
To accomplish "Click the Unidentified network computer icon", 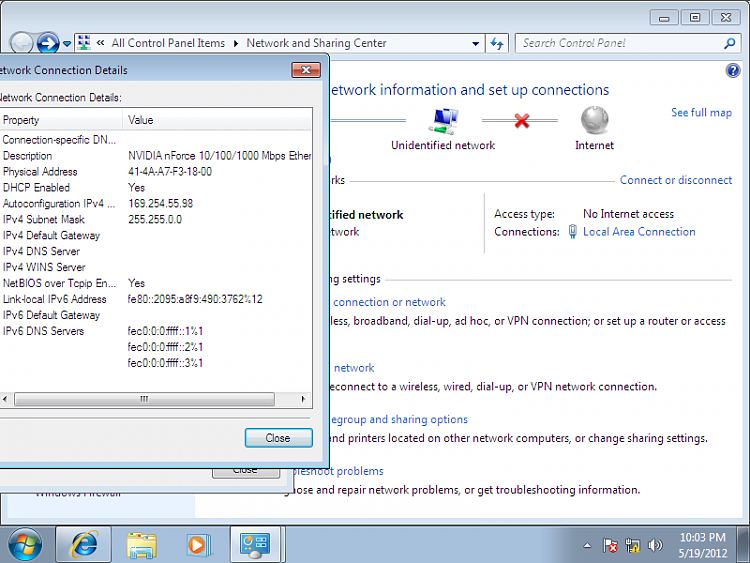I will tap(443, 121).
